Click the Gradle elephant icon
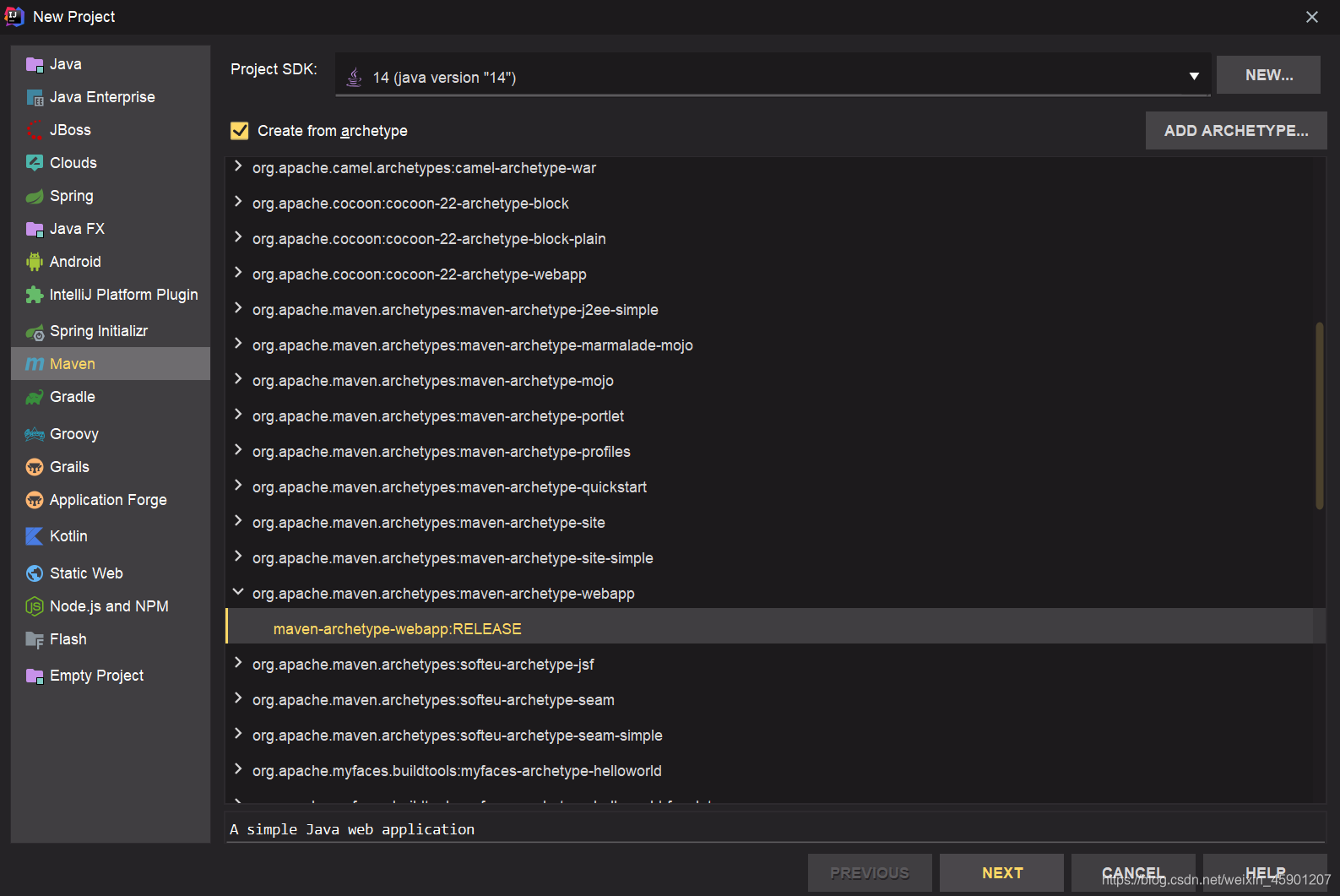The width and height of the screenshot is (1340, 896). [35, 397]
